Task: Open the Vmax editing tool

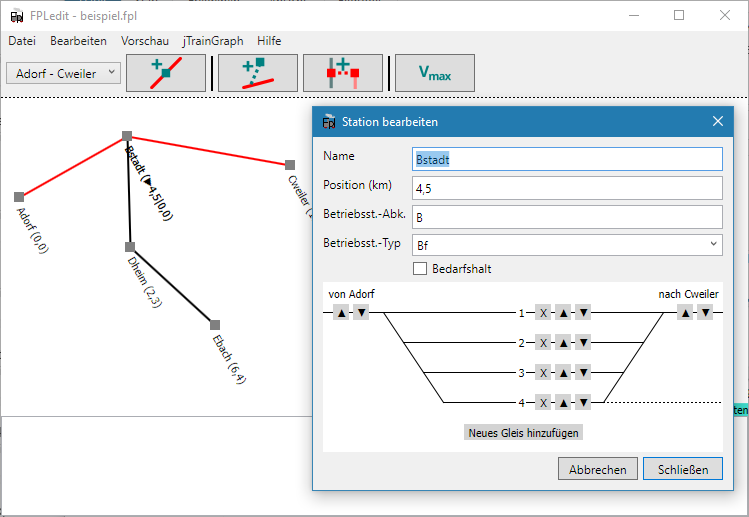Action: [435, 73]
